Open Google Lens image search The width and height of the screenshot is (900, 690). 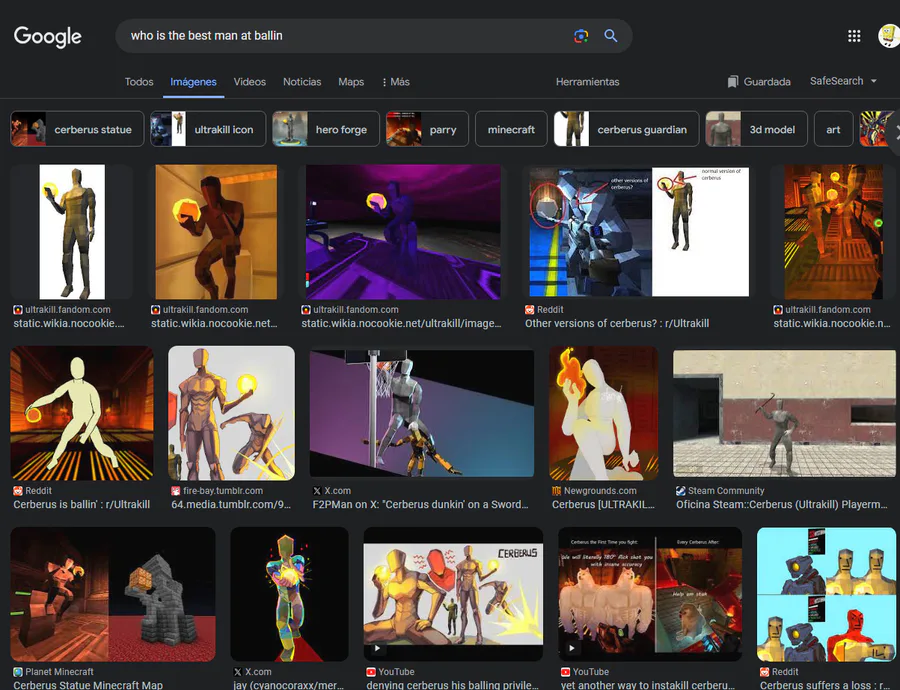(581, 36)
